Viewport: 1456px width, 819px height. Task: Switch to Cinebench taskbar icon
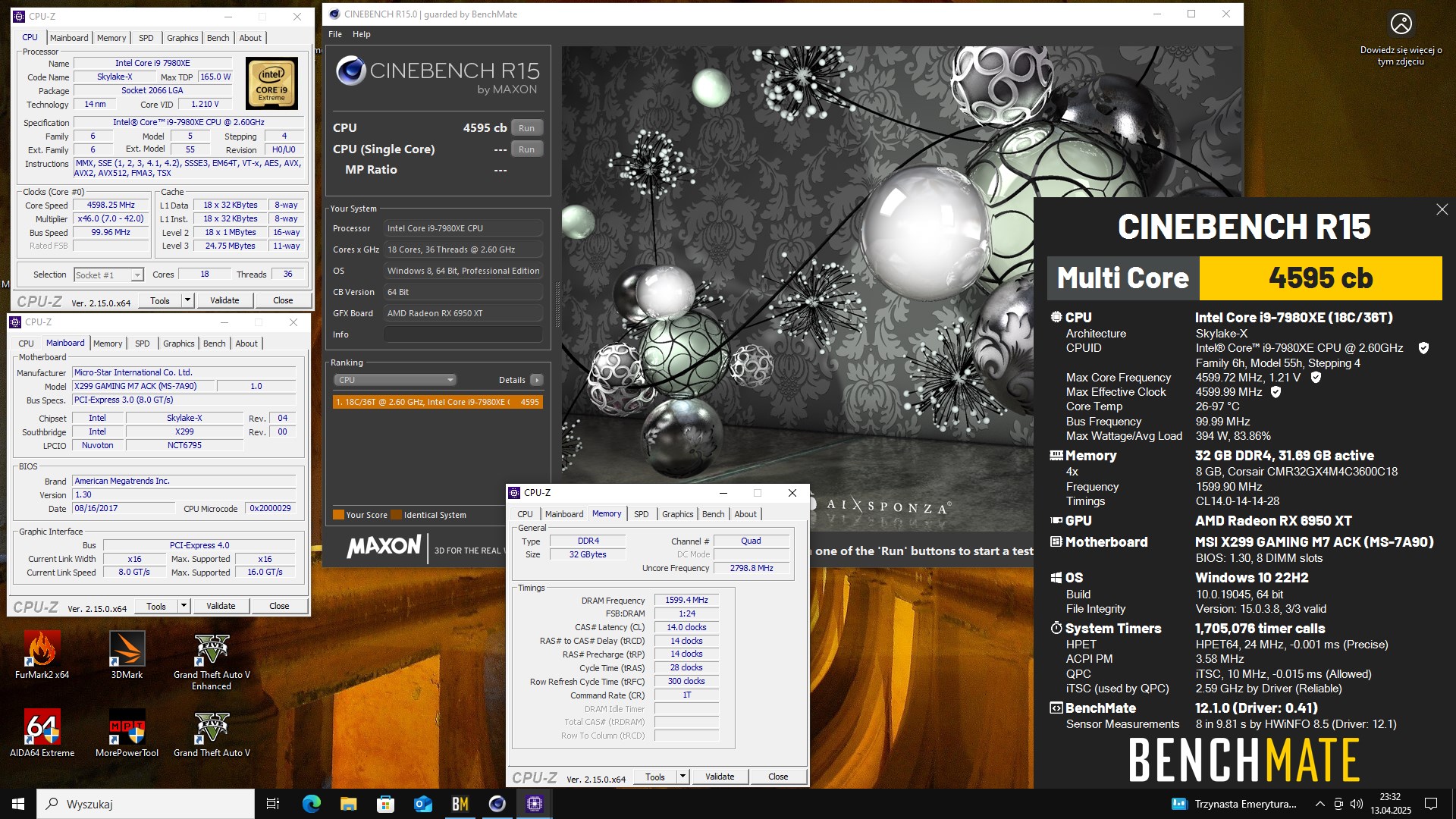click(x=497, y=804)
